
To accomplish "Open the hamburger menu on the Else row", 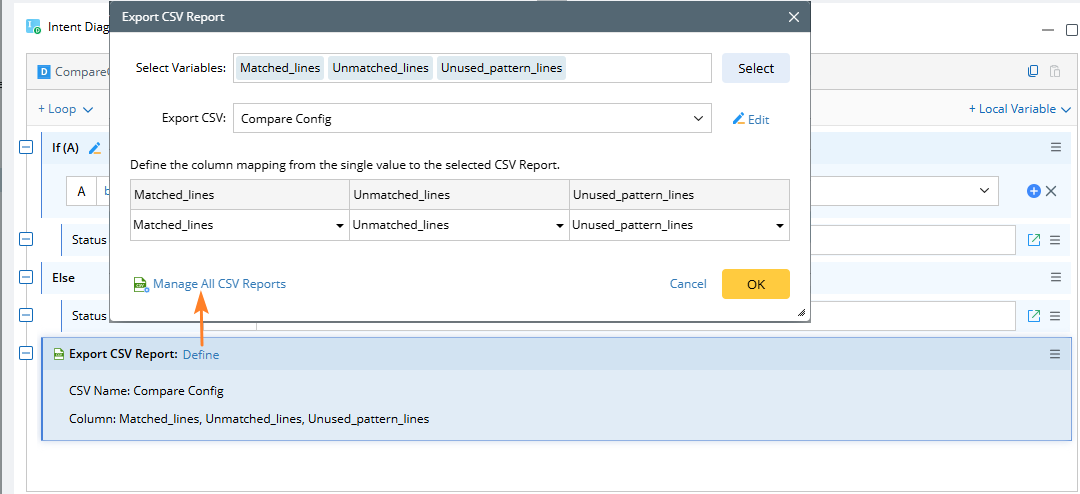I will point(1055,277).
